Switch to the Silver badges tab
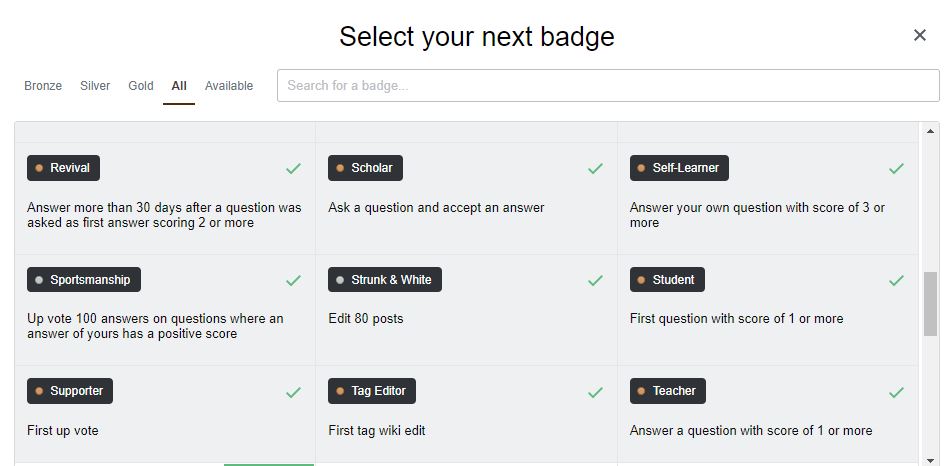 [95, 86]
